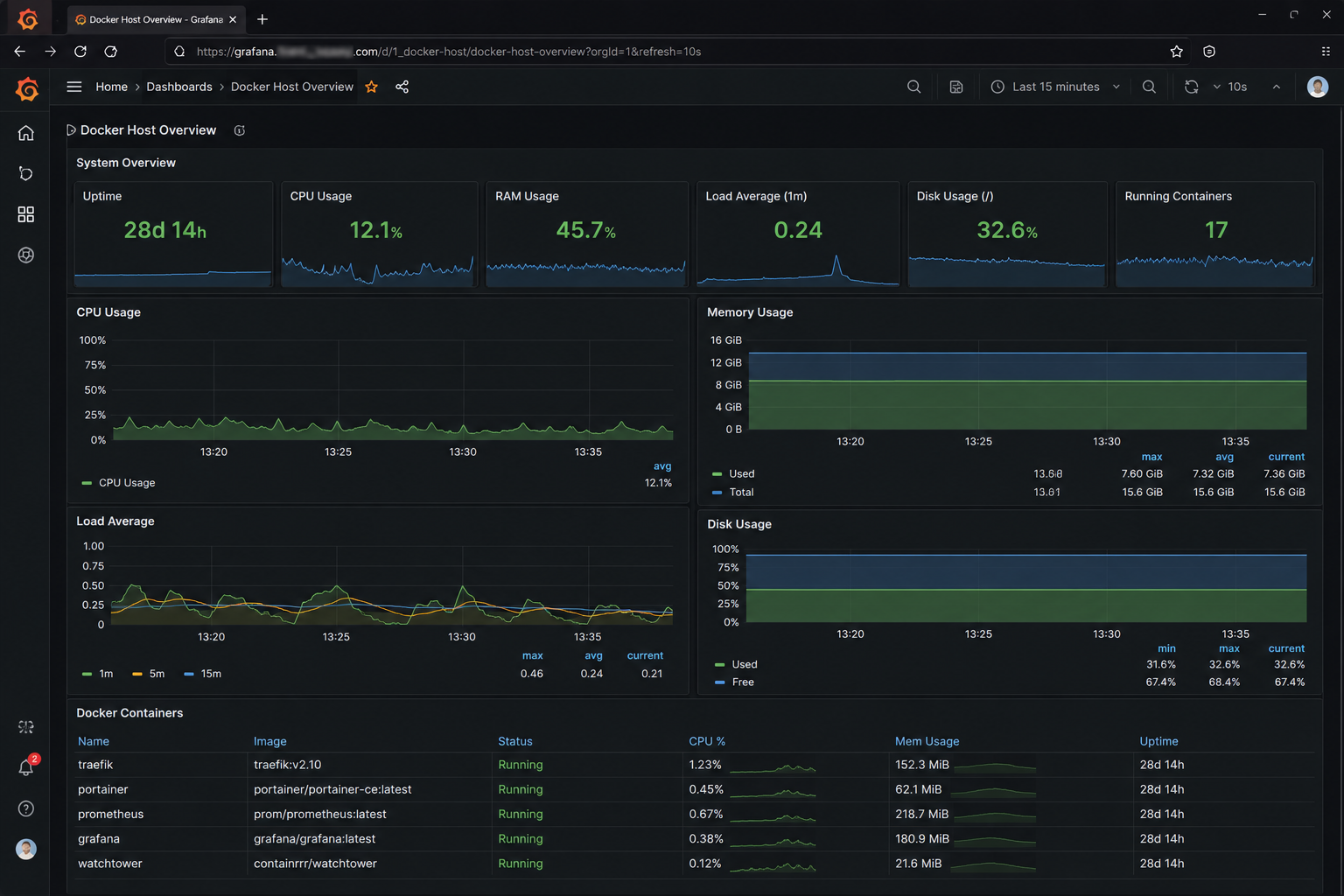Click the info icon beside Docker Host Overview title
This screenshot has width=1344, height=896.
[x=240, y=130]
